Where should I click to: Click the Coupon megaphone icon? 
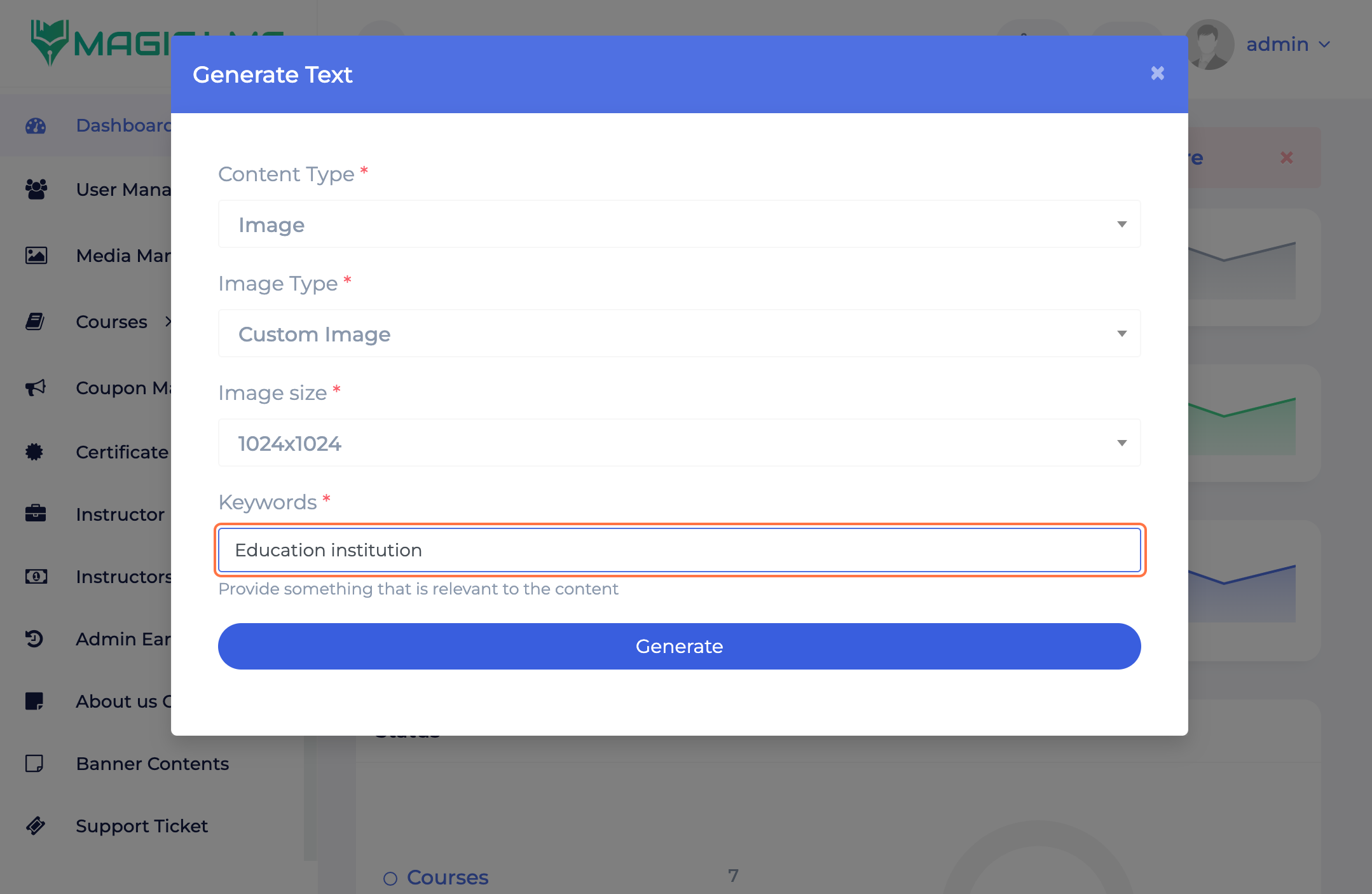pyautogui.click(x=36, y=388)
